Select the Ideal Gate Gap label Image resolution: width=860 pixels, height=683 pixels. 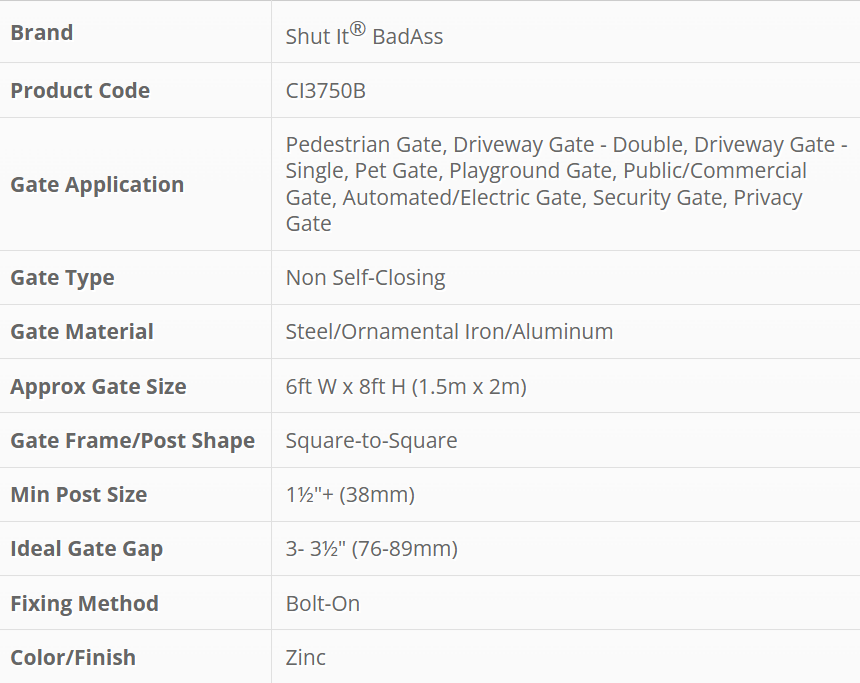[86, 549]
